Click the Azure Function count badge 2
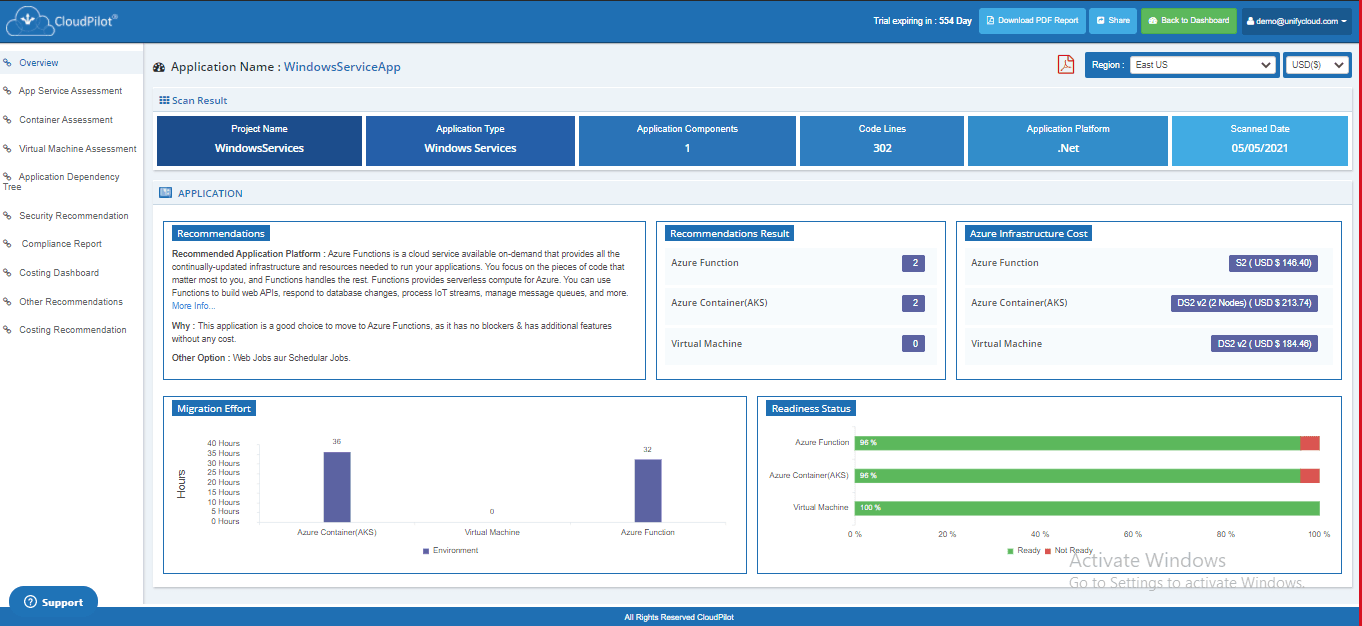This screenshot has width=1362, height=626. (913, 264)
